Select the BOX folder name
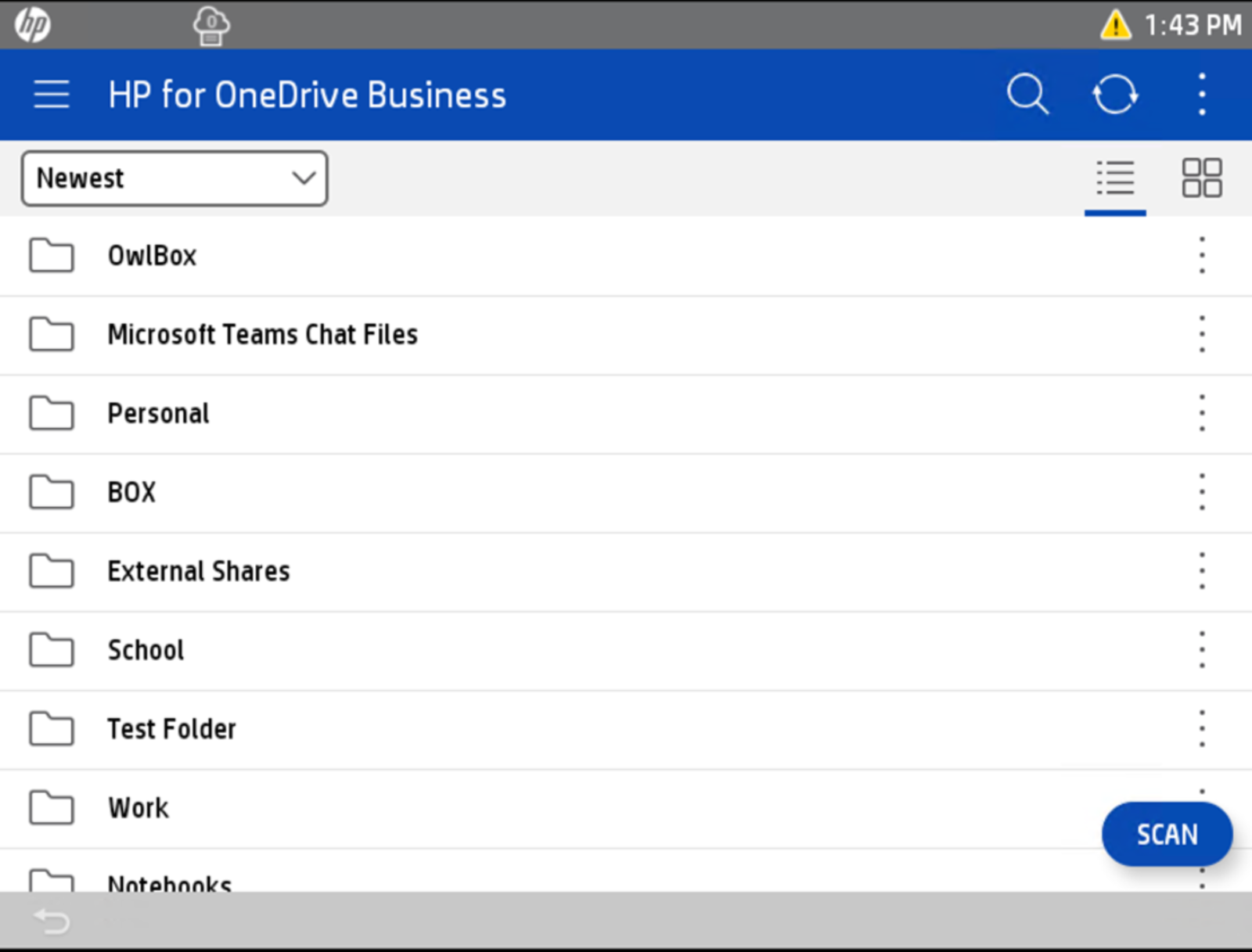The width and height of the screenshot is (1252, 952). click(131, 492)
